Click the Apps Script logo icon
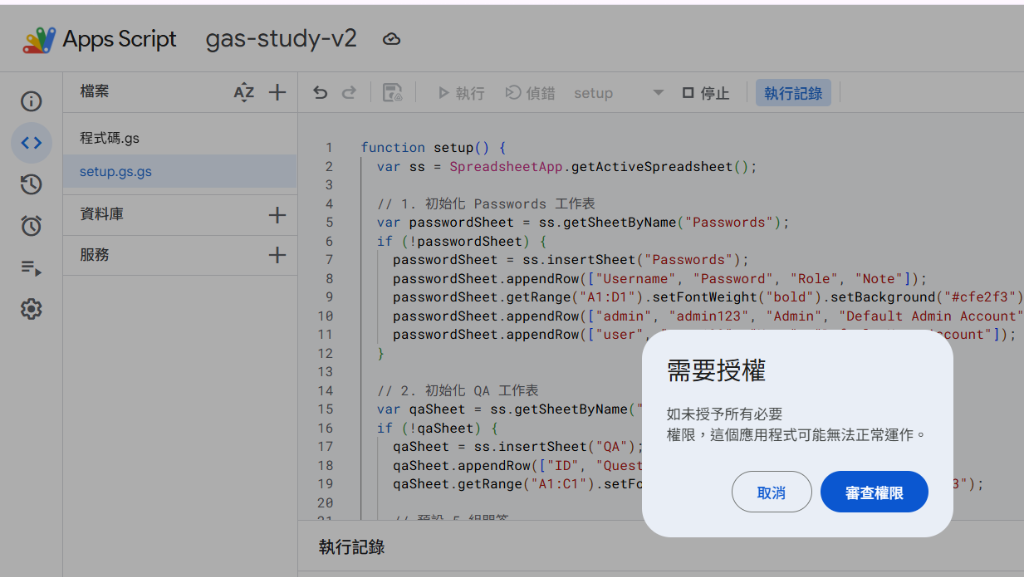 (x=39, y=40)
